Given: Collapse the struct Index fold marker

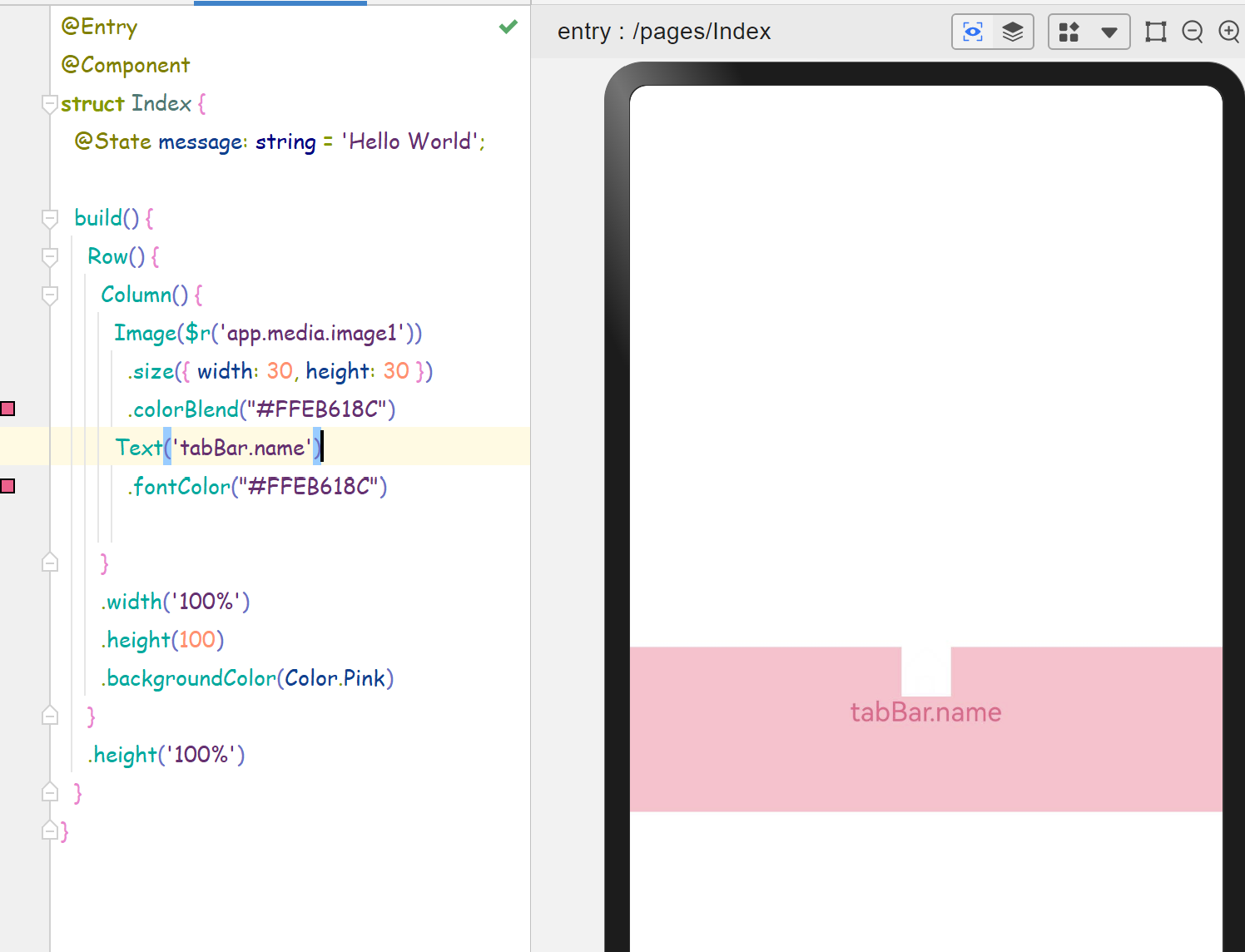Looking at the screenshot, I should click(50, 104).
